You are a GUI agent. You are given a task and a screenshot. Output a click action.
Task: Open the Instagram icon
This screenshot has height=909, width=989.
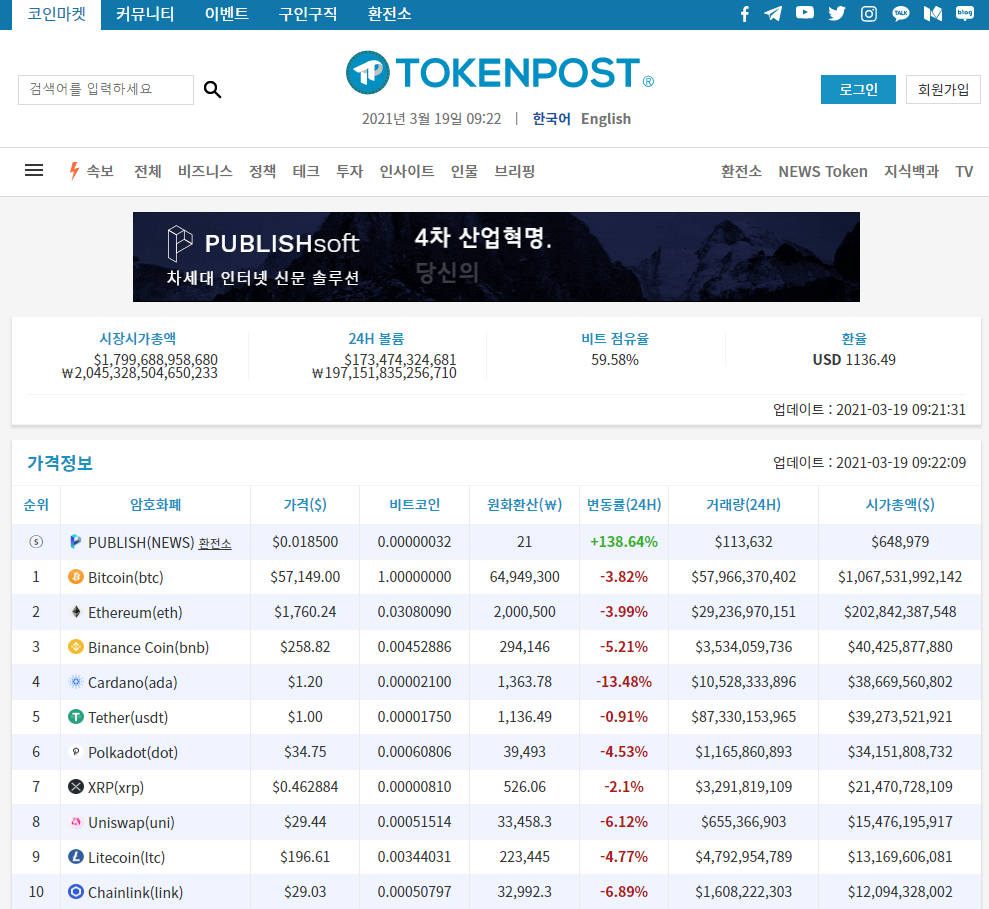point(869,14)
